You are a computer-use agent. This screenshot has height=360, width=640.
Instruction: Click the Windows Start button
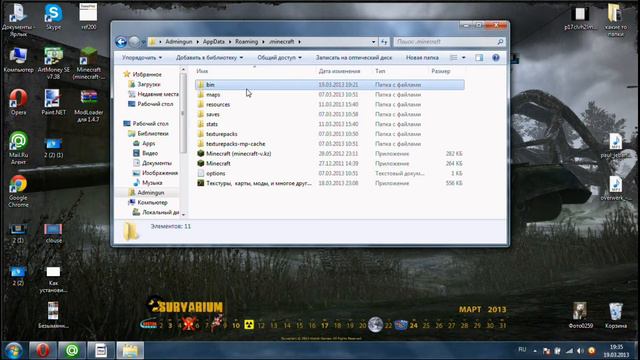(13, 351)
